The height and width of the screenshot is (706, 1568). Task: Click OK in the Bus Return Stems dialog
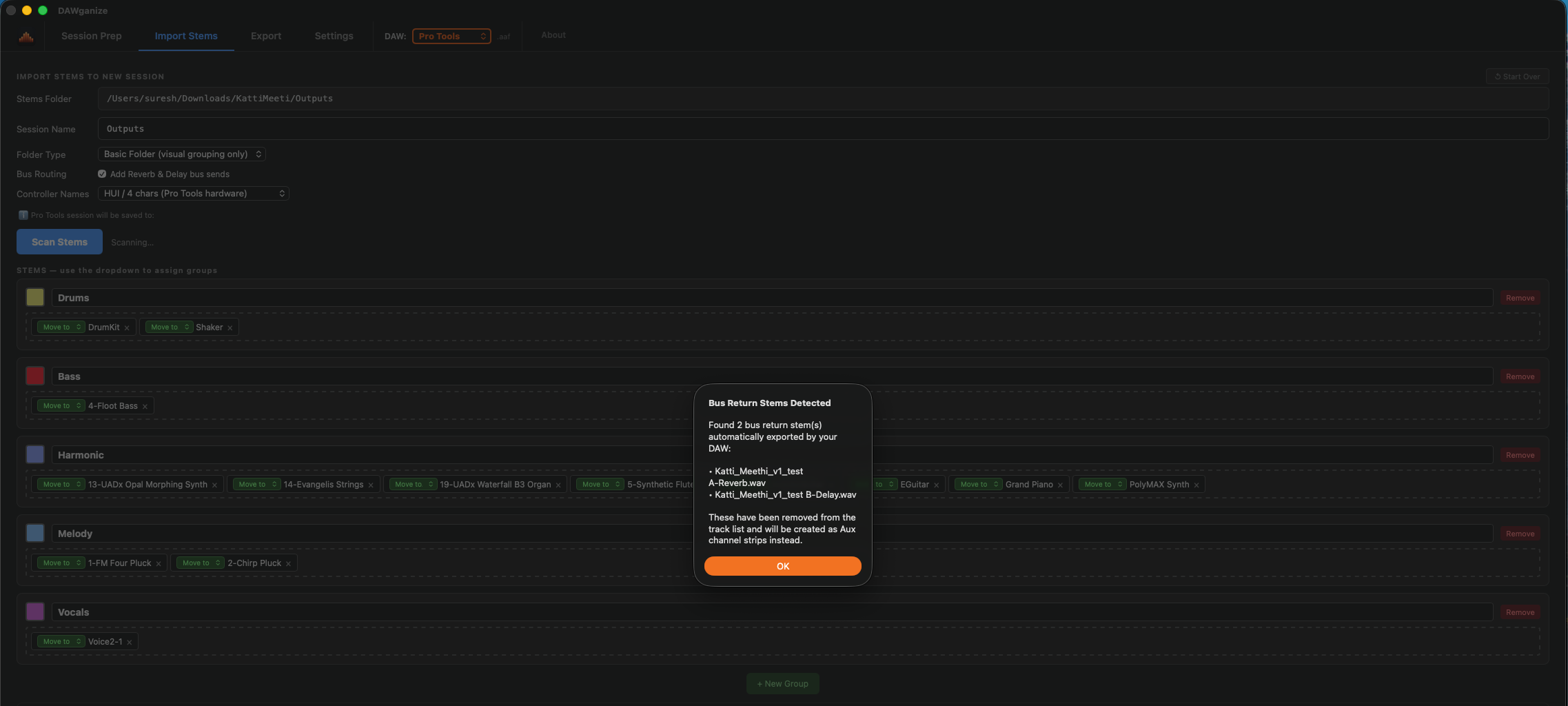[782, 566]
